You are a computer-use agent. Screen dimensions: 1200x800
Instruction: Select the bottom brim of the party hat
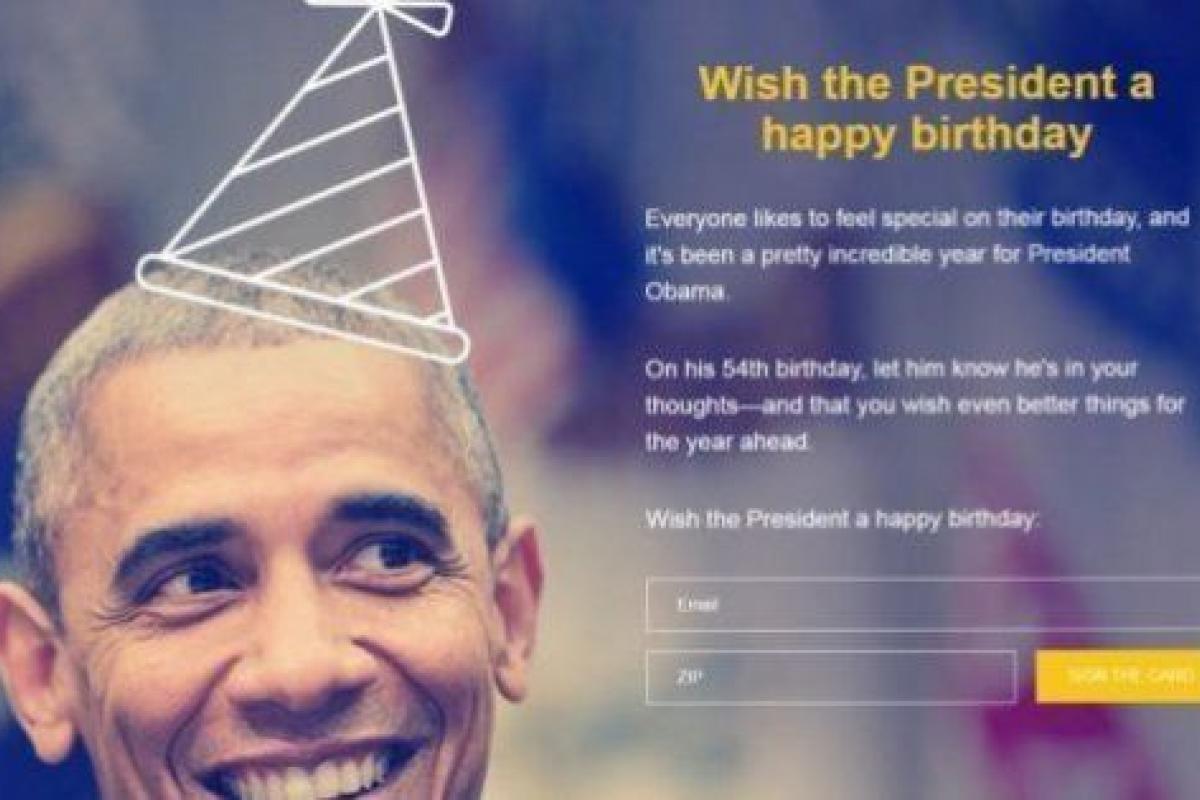point(302,308)
